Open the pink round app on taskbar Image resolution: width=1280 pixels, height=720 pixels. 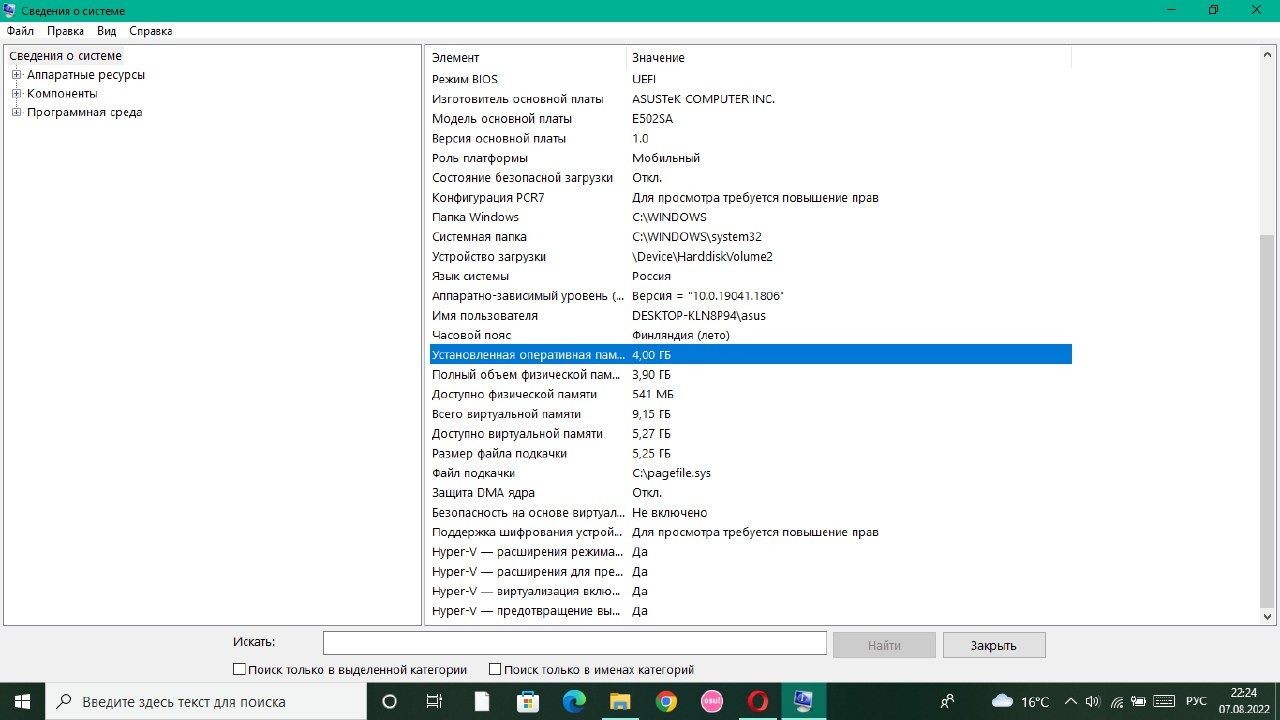pos(712,701)
